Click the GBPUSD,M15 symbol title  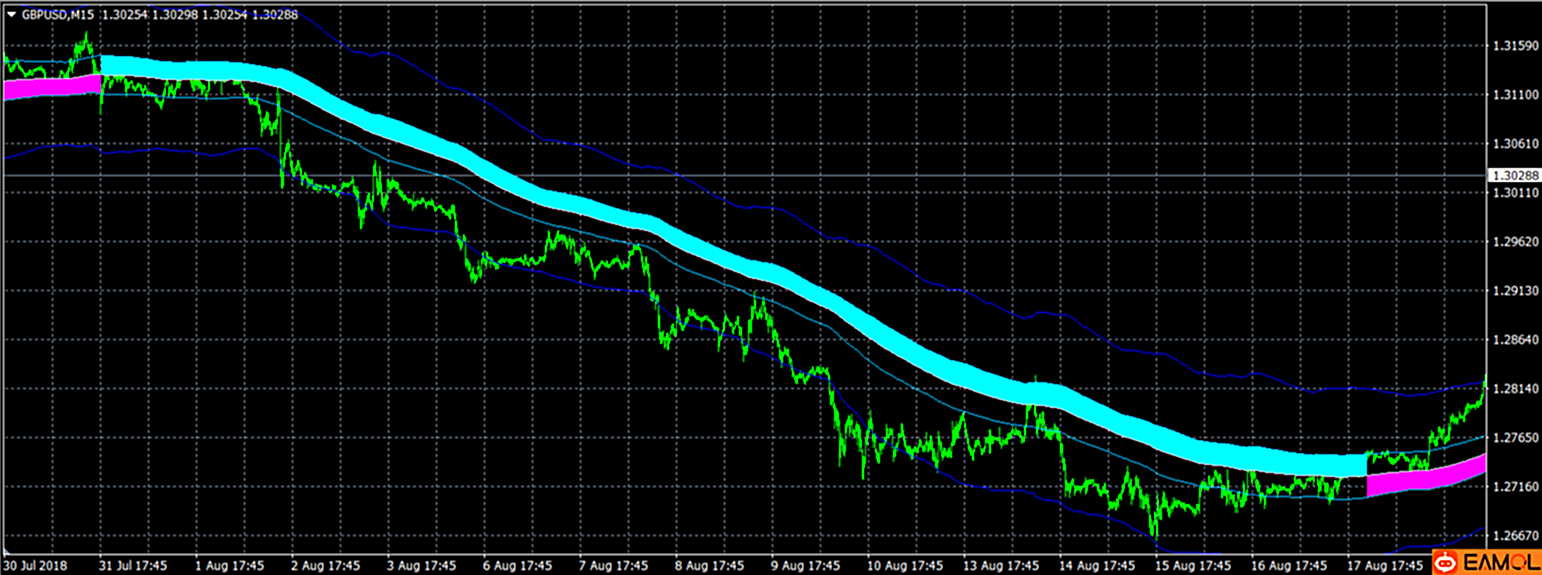coord(58,14)
